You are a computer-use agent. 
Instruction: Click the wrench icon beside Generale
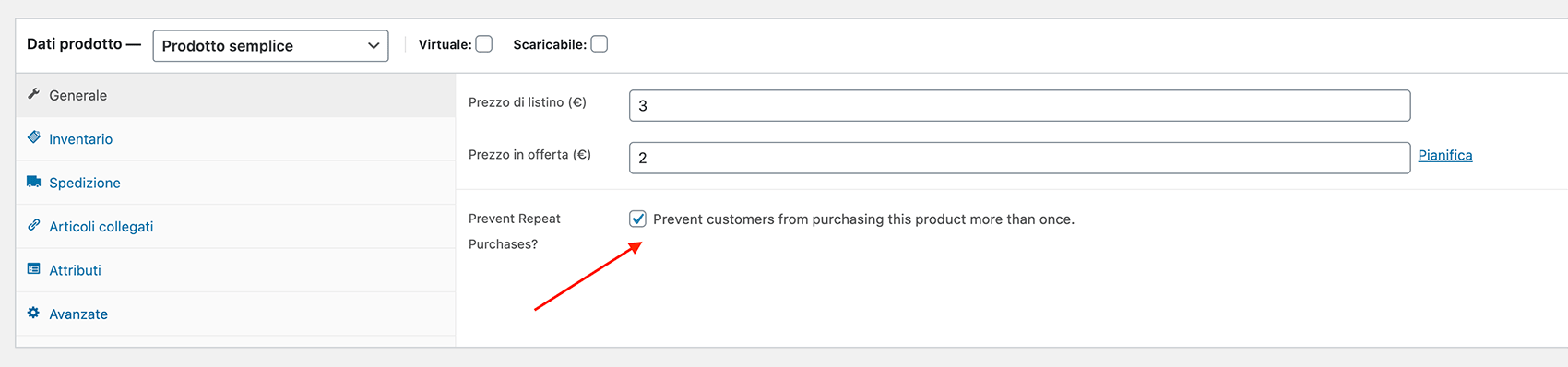coord(34,94)
